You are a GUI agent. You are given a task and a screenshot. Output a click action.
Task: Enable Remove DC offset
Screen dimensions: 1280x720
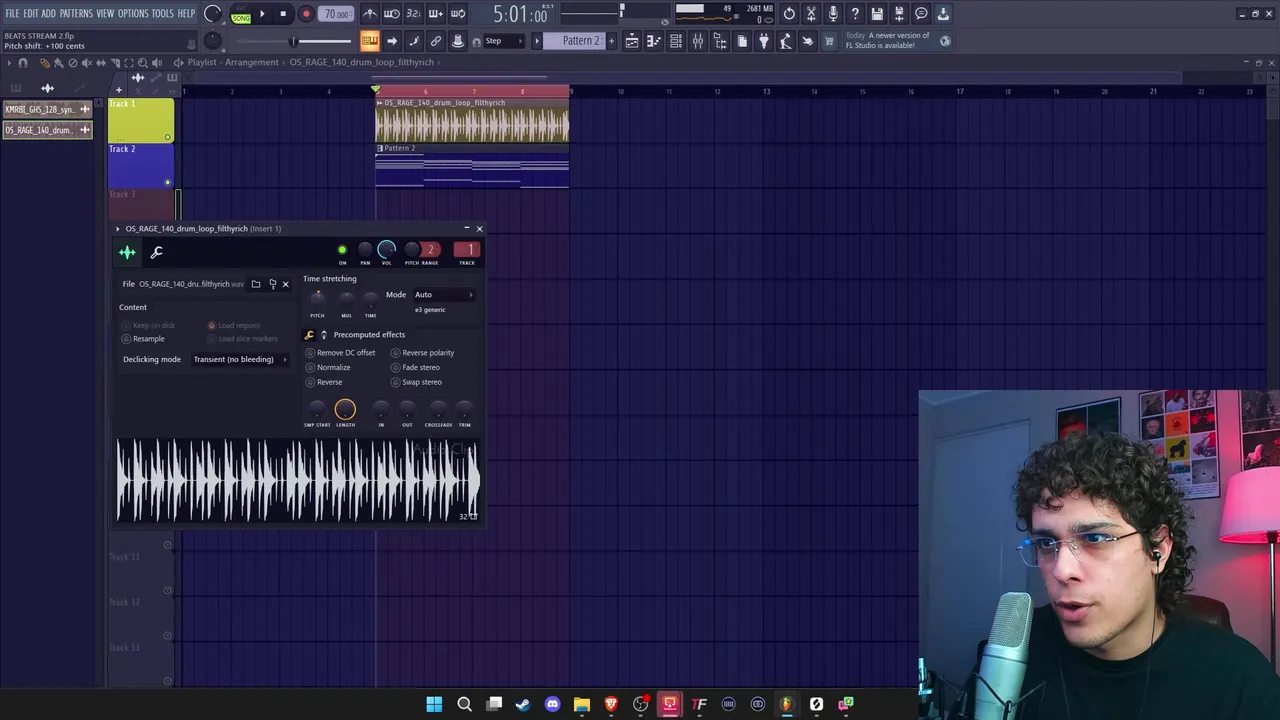click(x=340, y=353)
